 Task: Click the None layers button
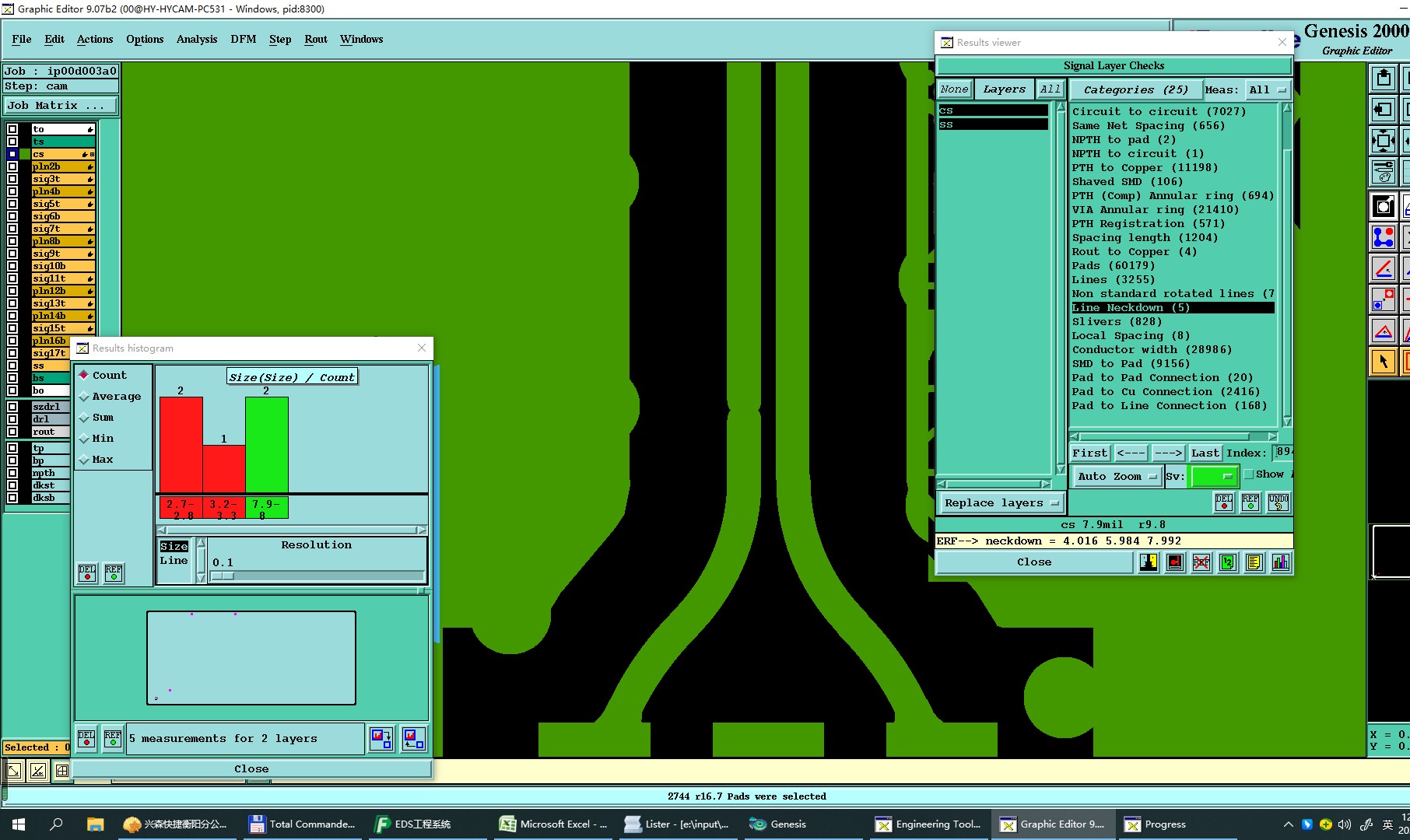954,89
